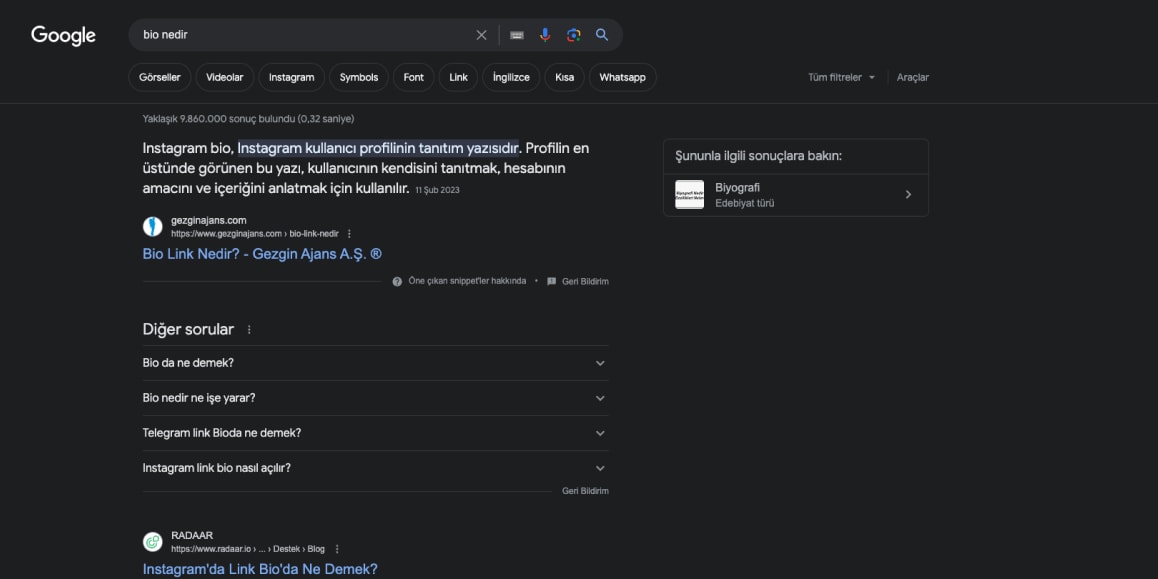The height and width of the screenshot is (579, 1158).
Task: Click the gezginajans.com site name
Action: [209, 220]
